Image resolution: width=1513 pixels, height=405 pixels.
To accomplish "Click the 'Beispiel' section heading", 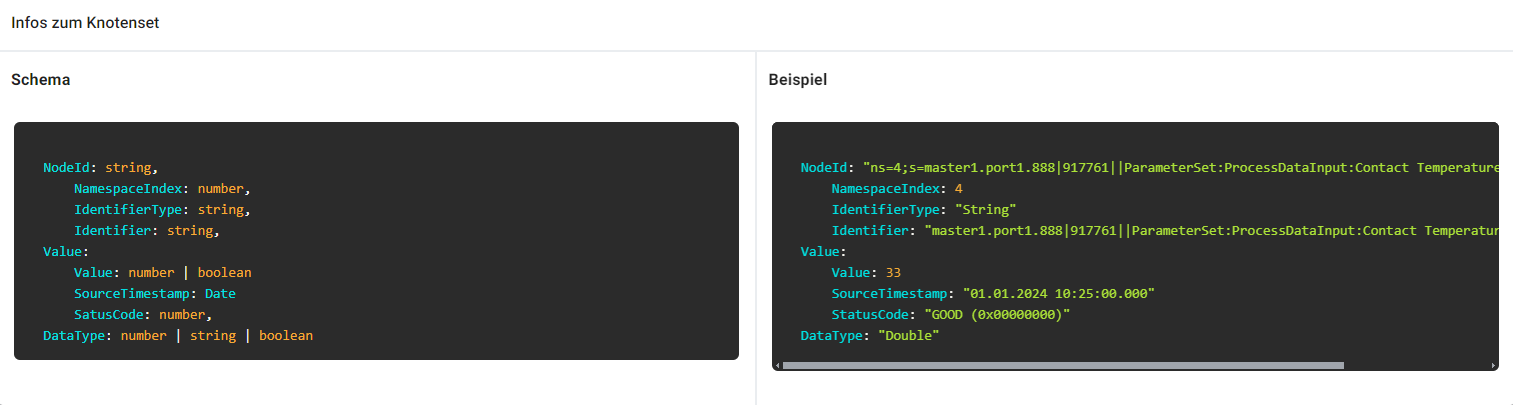I will pyautogui.click(x=798, y=79).
